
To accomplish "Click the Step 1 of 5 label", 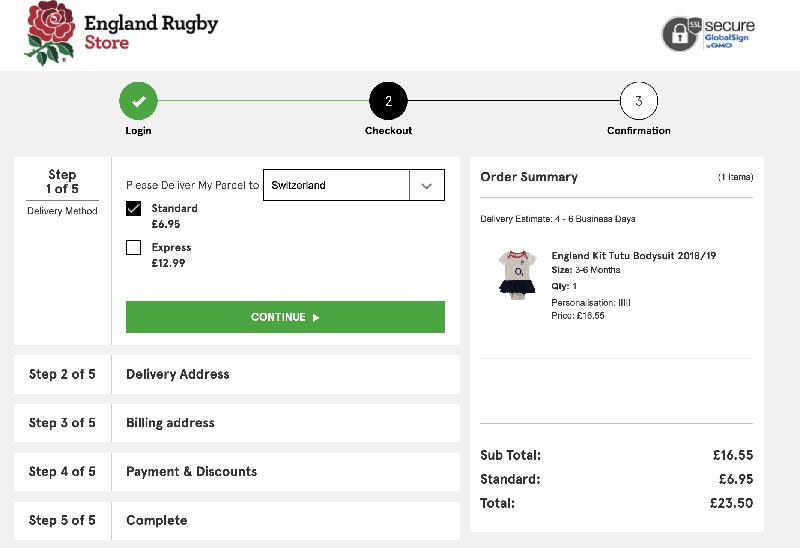I will [x=62, y=182].
